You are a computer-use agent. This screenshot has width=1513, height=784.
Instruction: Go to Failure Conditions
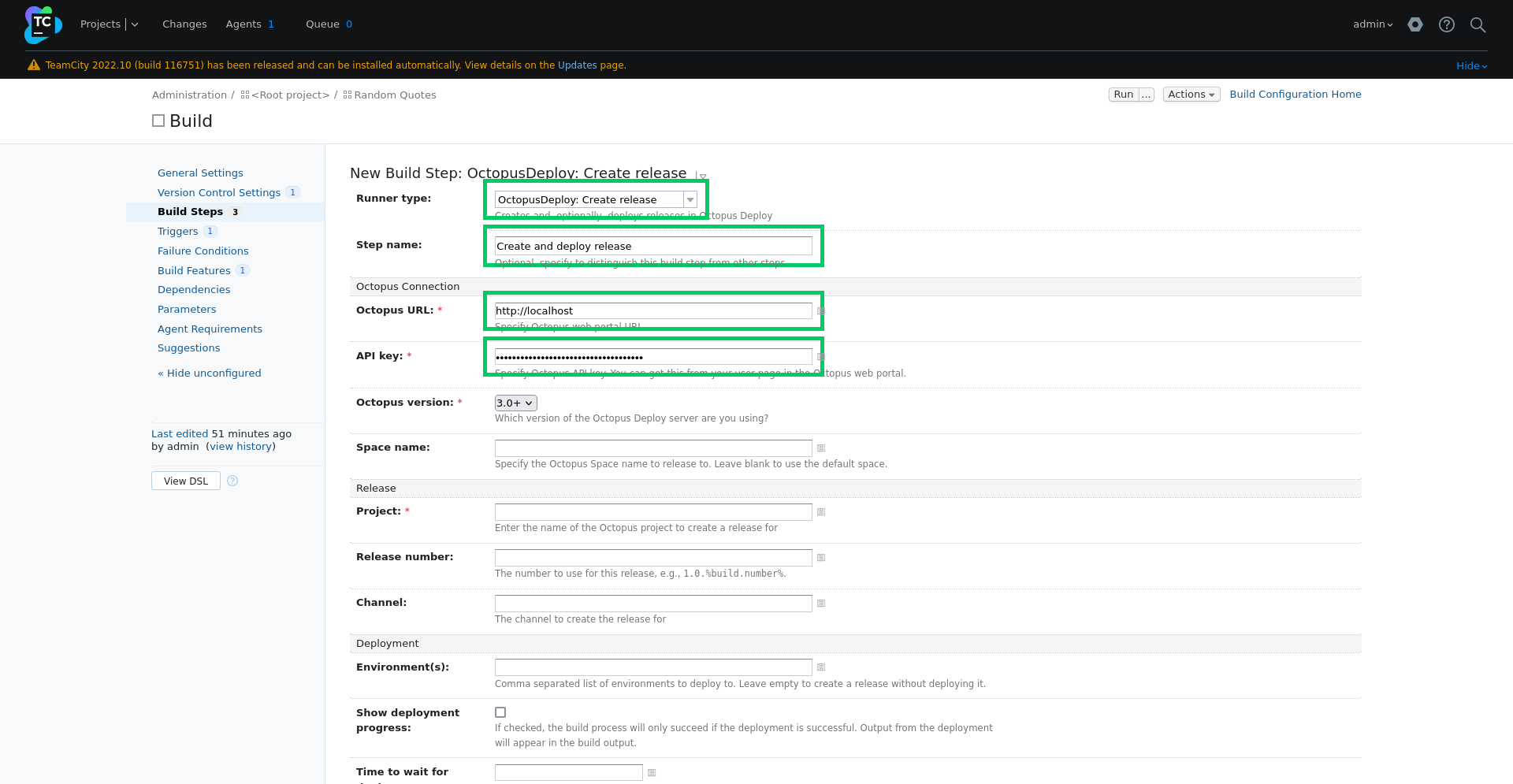203,251
